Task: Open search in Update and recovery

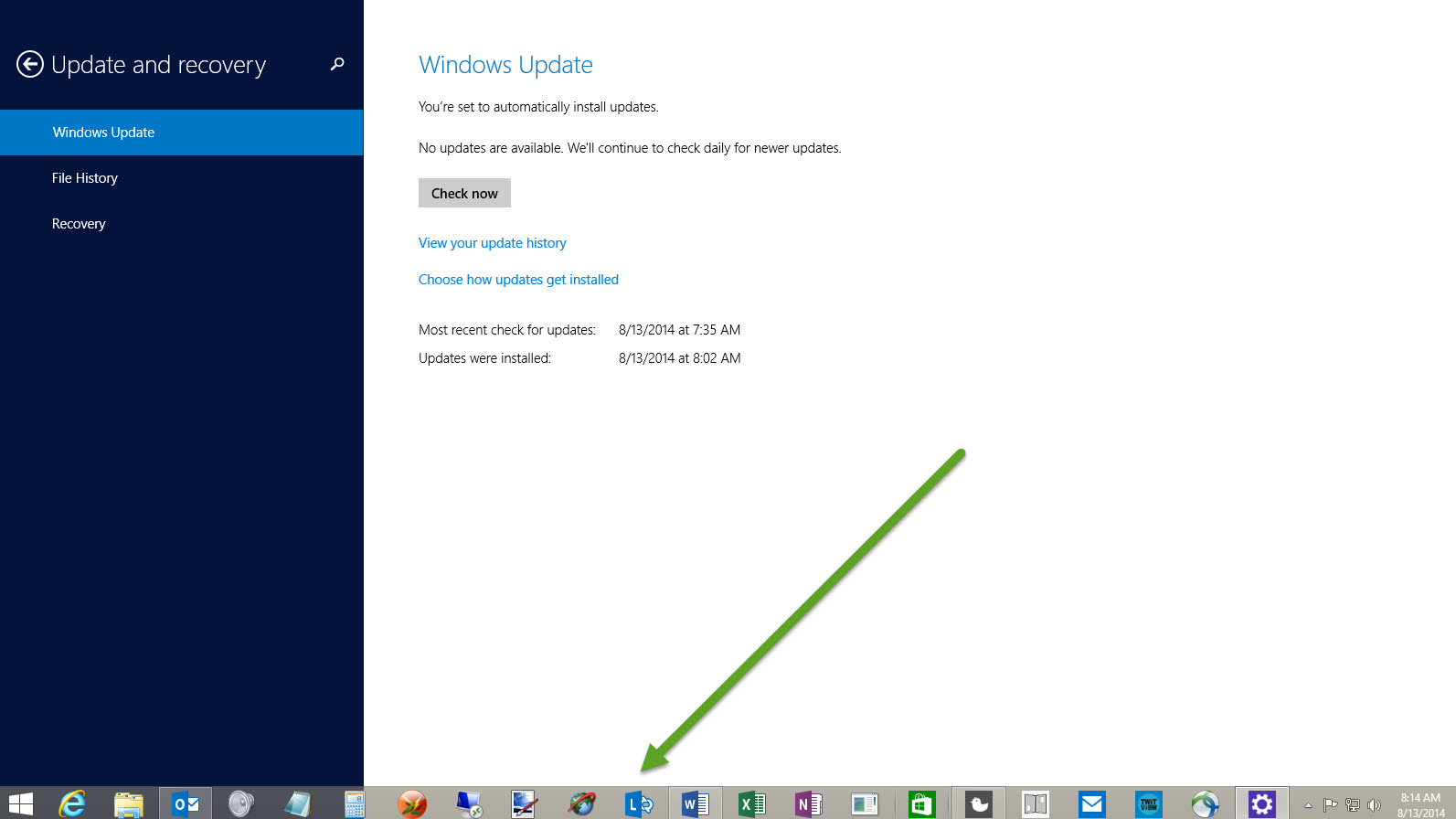Action: coord(337,64)
